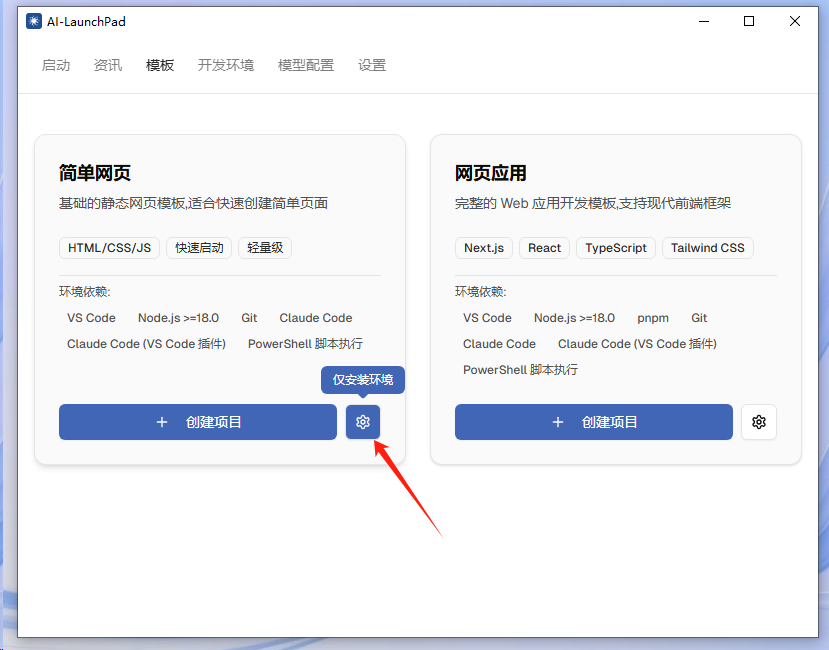Maximize the AI-LaunchPad window
This screenshot has height=650, width=829.
pos(749,21)
